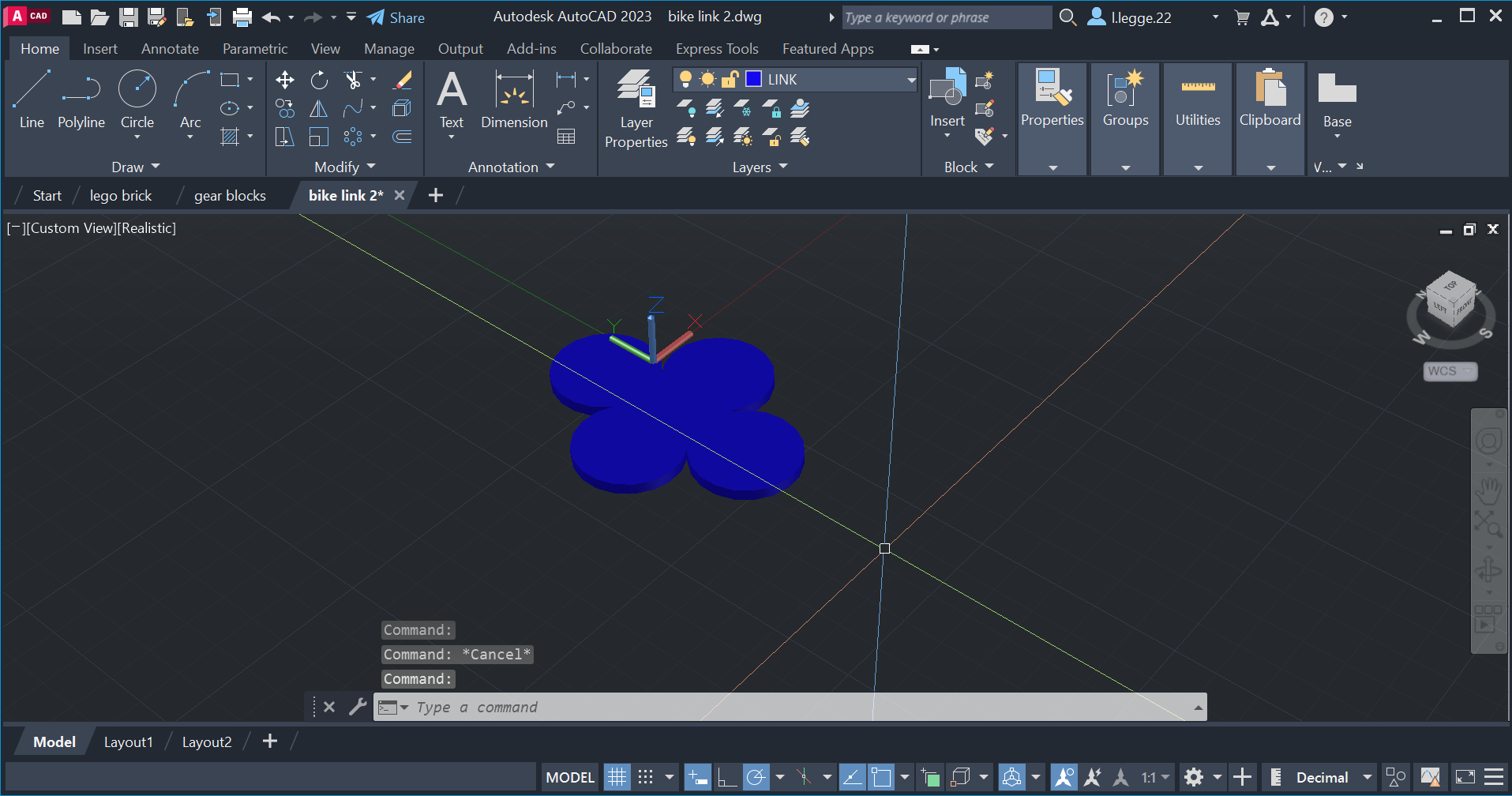The width and height of the screenshot is (1512, 796).
Task: Expand the Annotation panel
Action: [512, 167]
